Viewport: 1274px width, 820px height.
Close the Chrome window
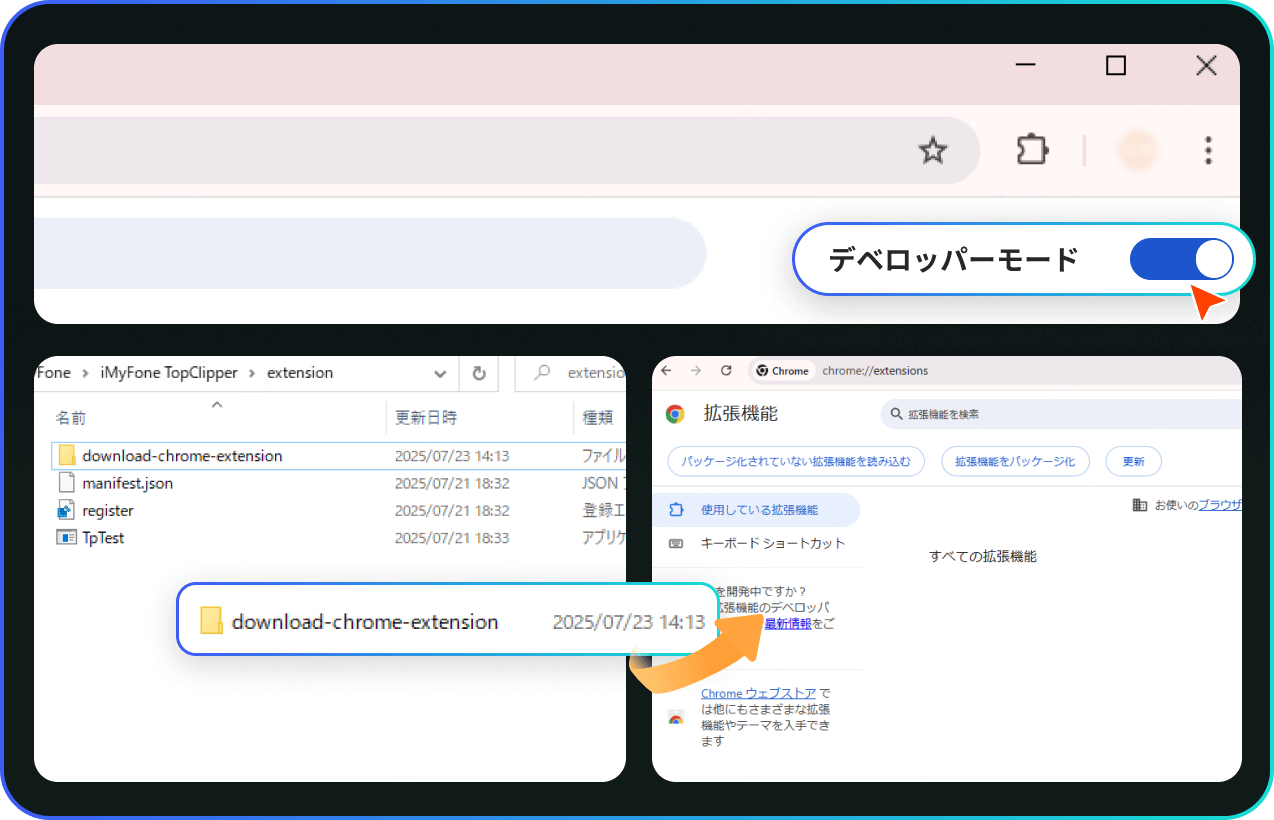tap(1207, 66)
